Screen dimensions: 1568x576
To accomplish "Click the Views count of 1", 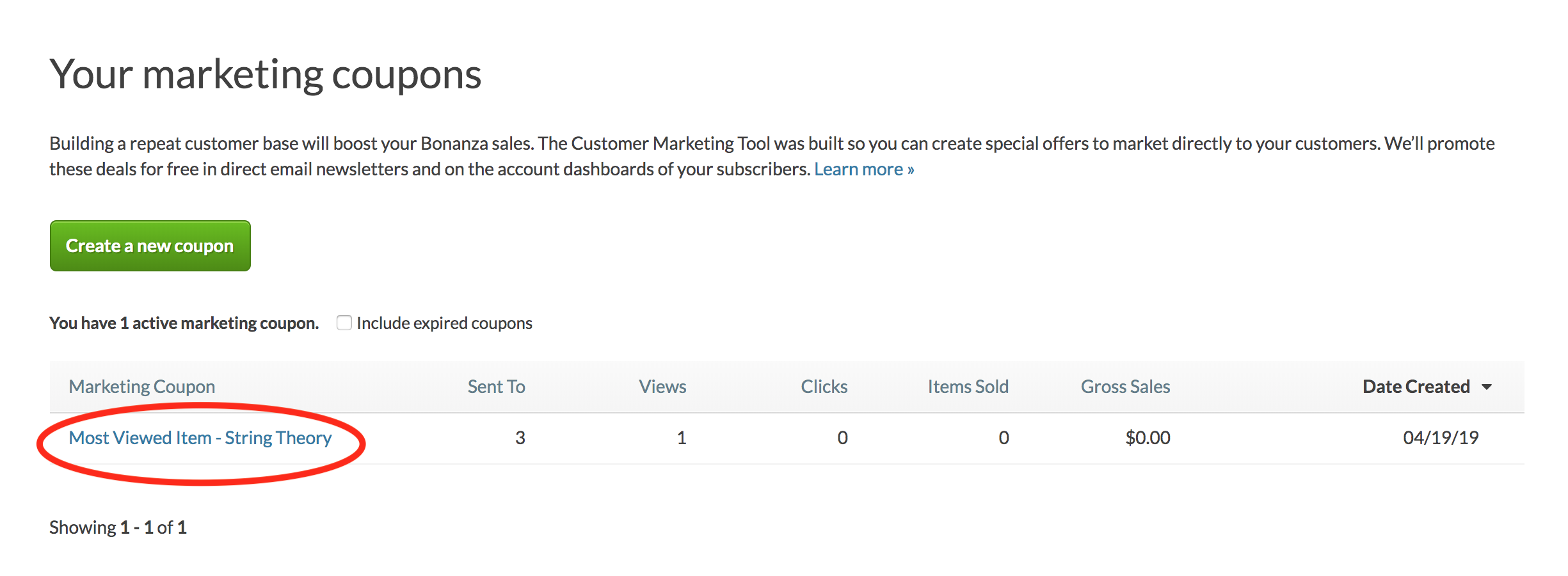I will [x=682, y=438].
